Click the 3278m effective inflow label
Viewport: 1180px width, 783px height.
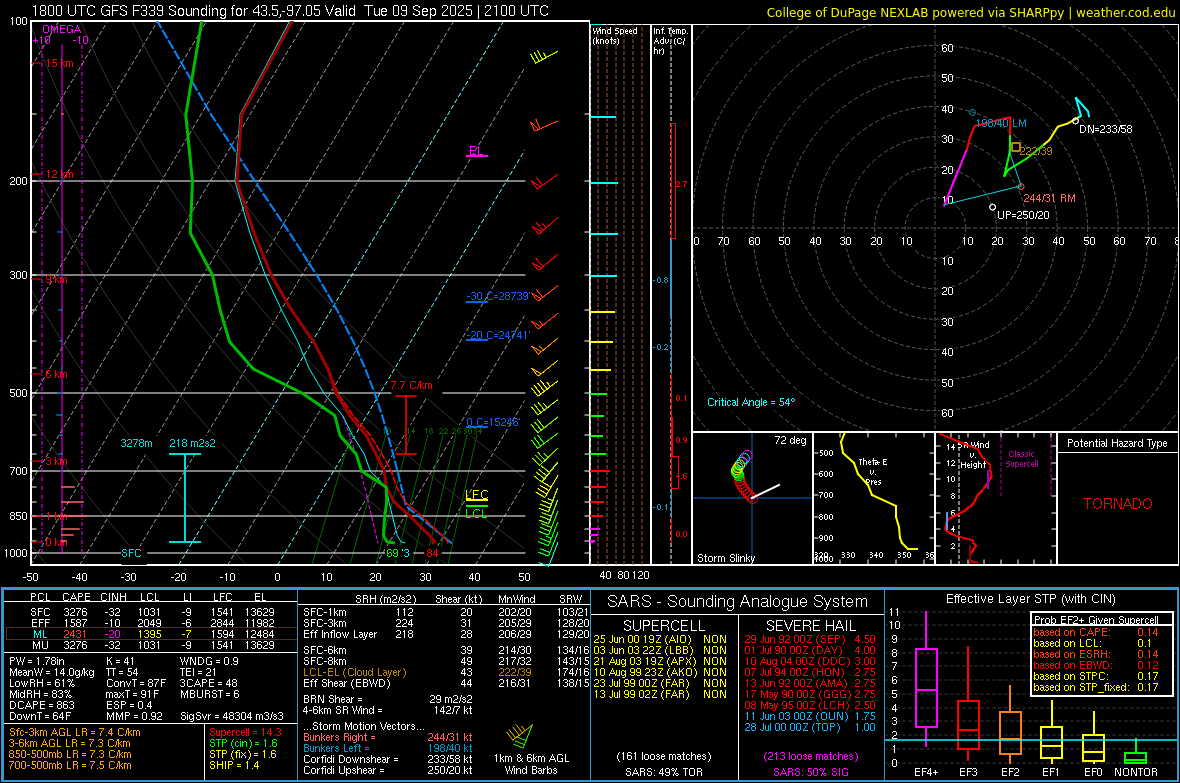coord(136,443)
